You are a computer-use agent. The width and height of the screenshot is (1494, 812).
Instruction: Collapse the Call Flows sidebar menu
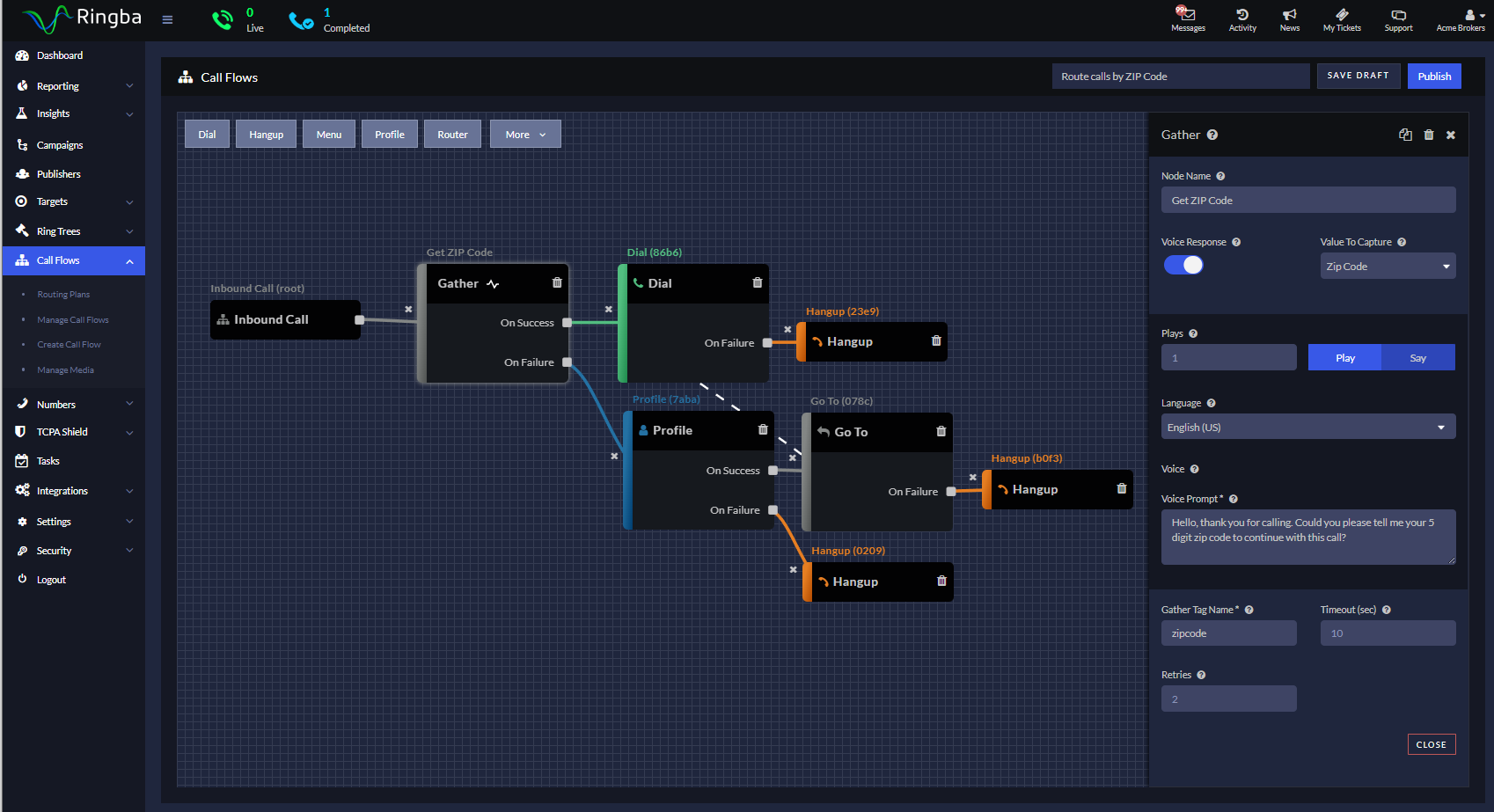pyautogui.click(x=74, y=260)
